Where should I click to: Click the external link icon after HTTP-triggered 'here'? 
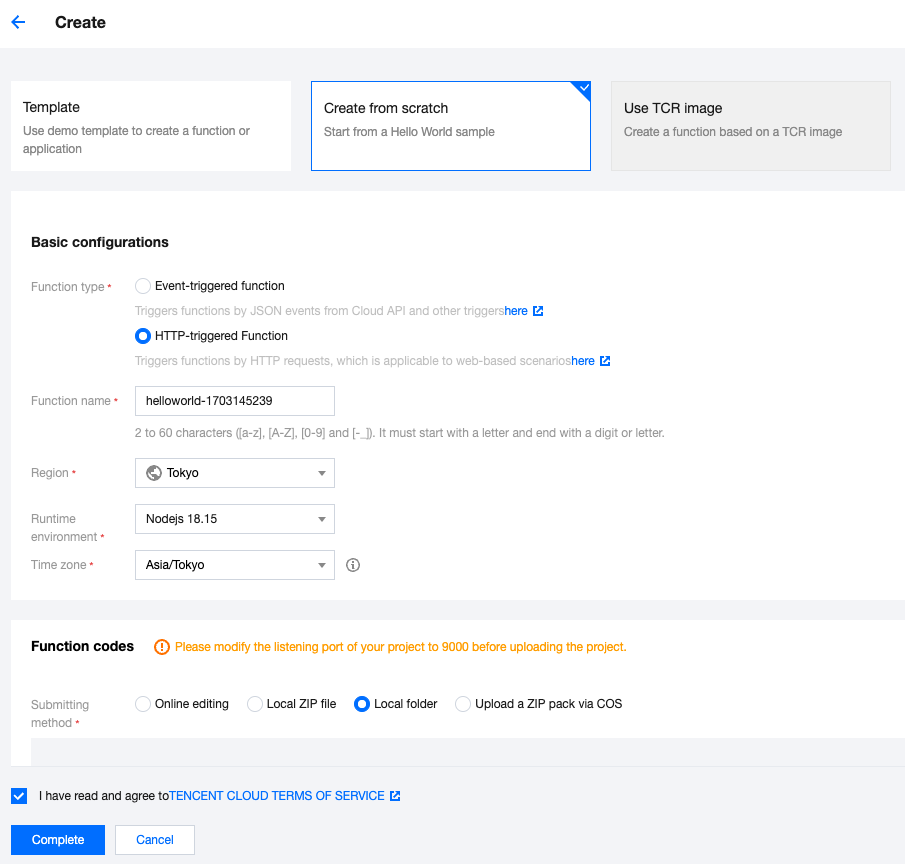click(x=605, y=361)
